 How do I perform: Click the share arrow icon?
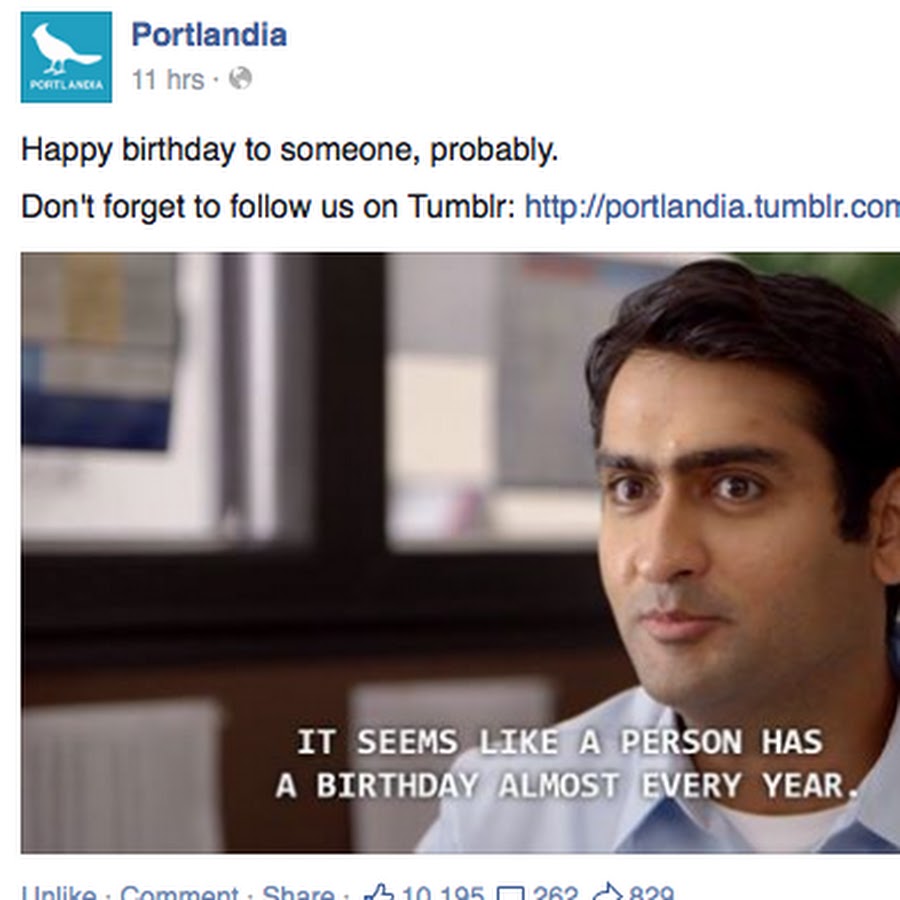point(609,892)
